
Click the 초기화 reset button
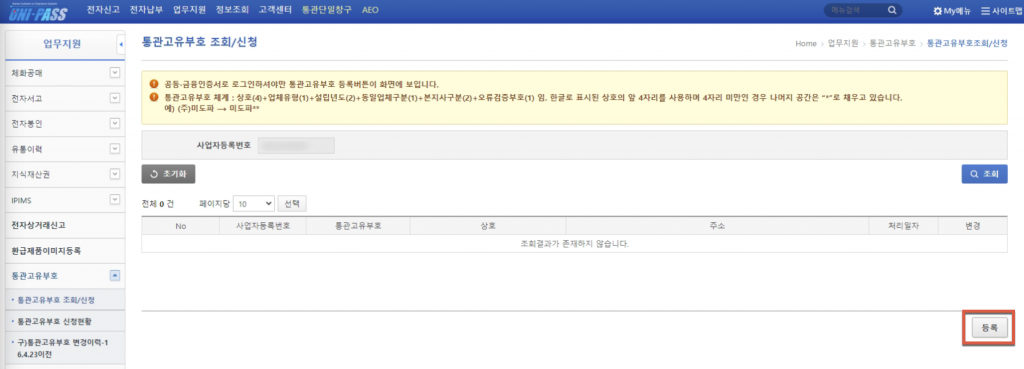168,174
